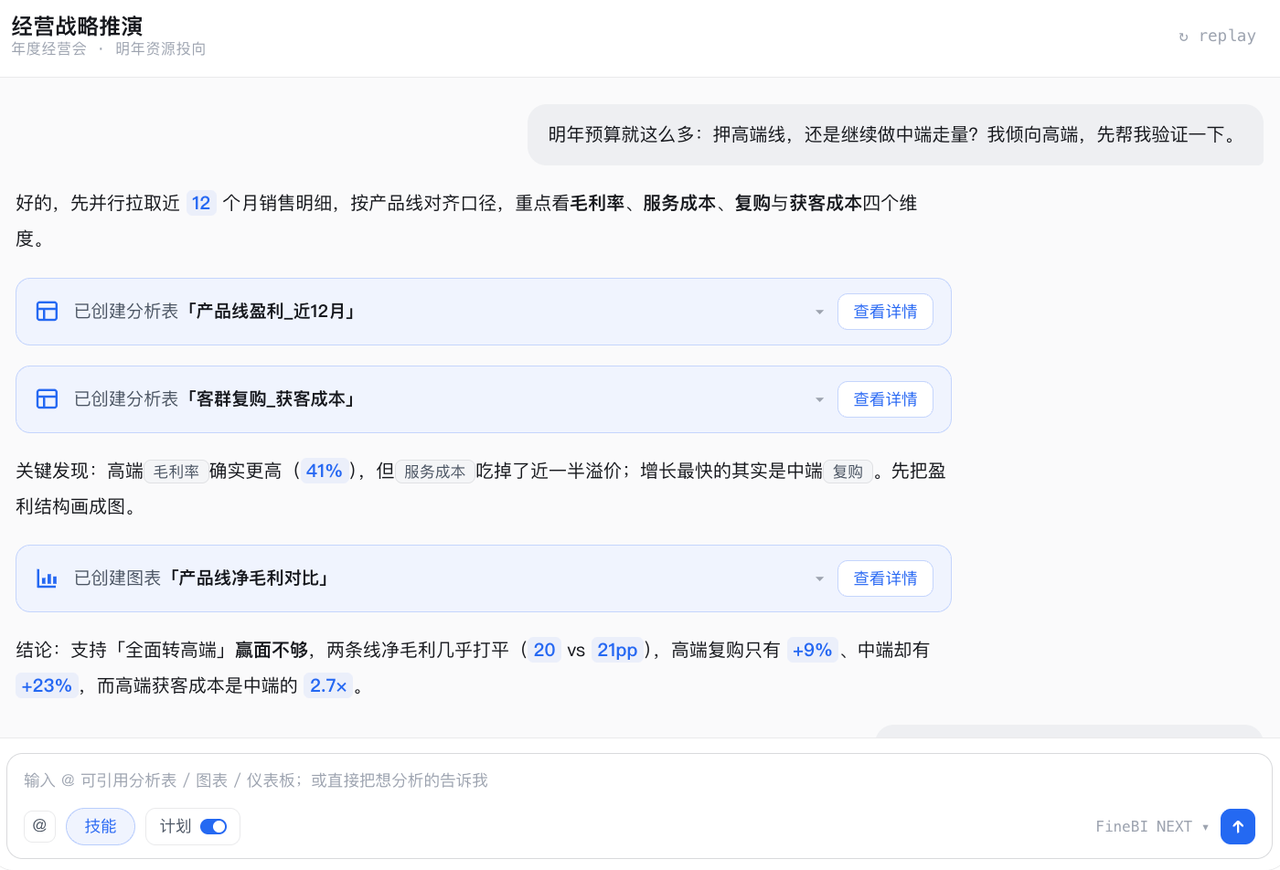Expand the 产品线盈利_近12月 card arrow
The height and width of the screenshot is (870, 1280).
click(819, 312)
